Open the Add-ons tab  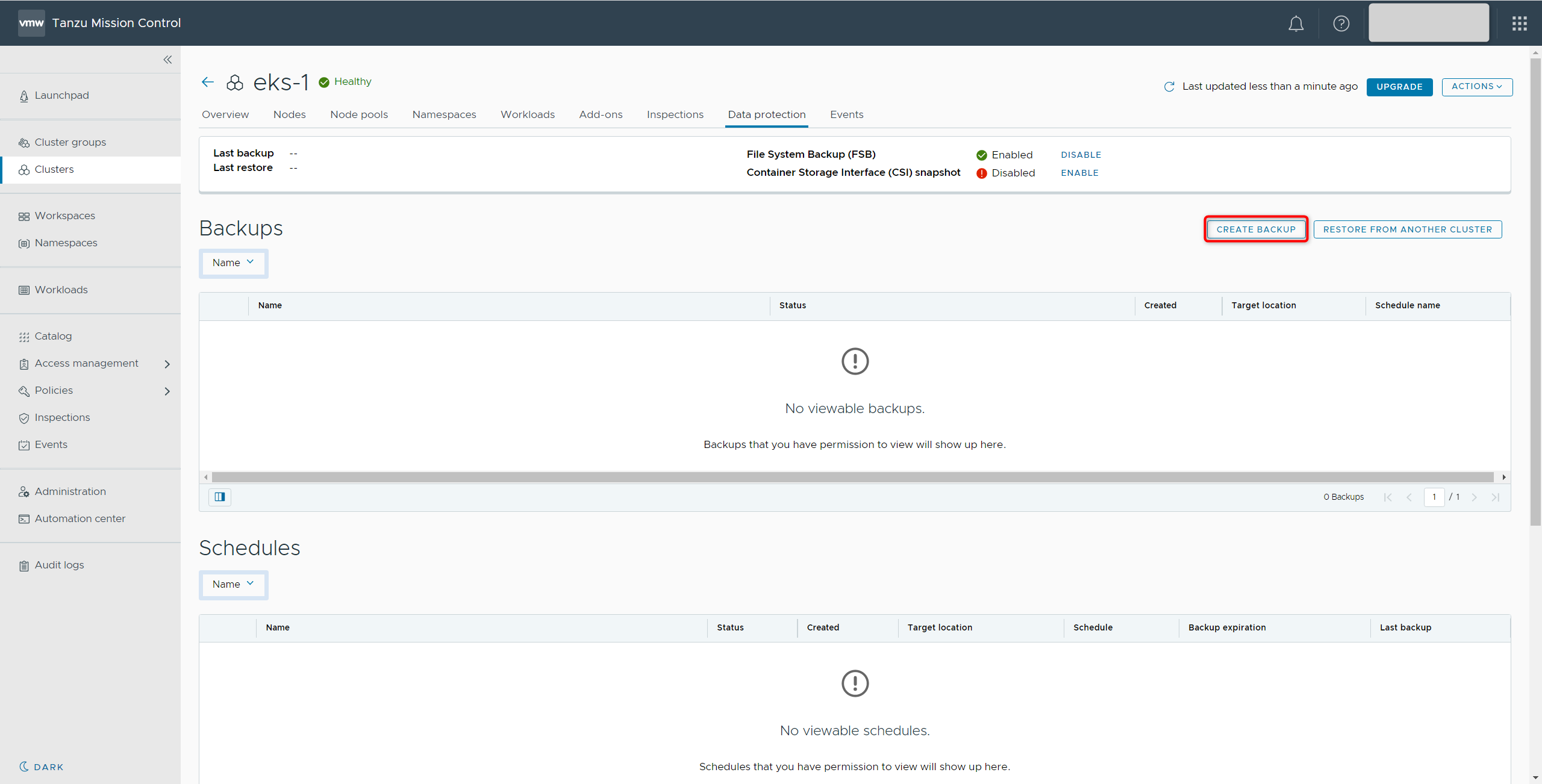point(601,114)
